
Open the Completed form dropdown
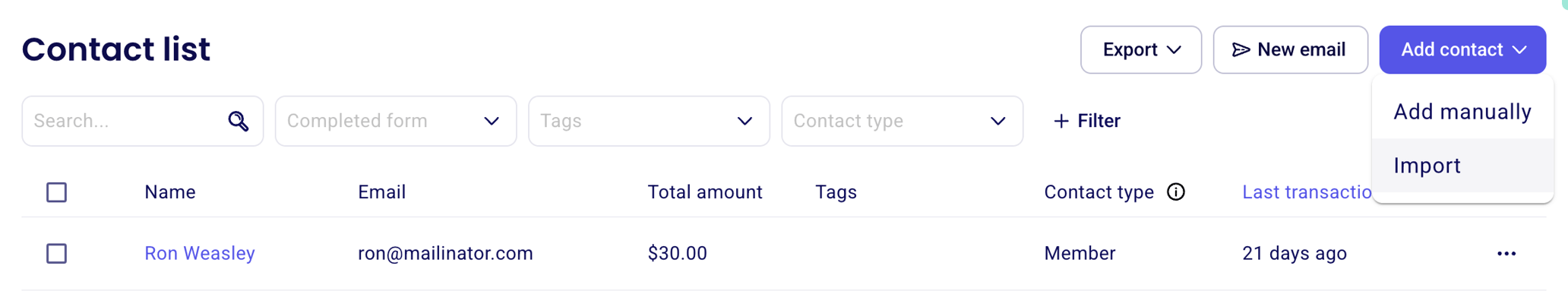[395, 121]
